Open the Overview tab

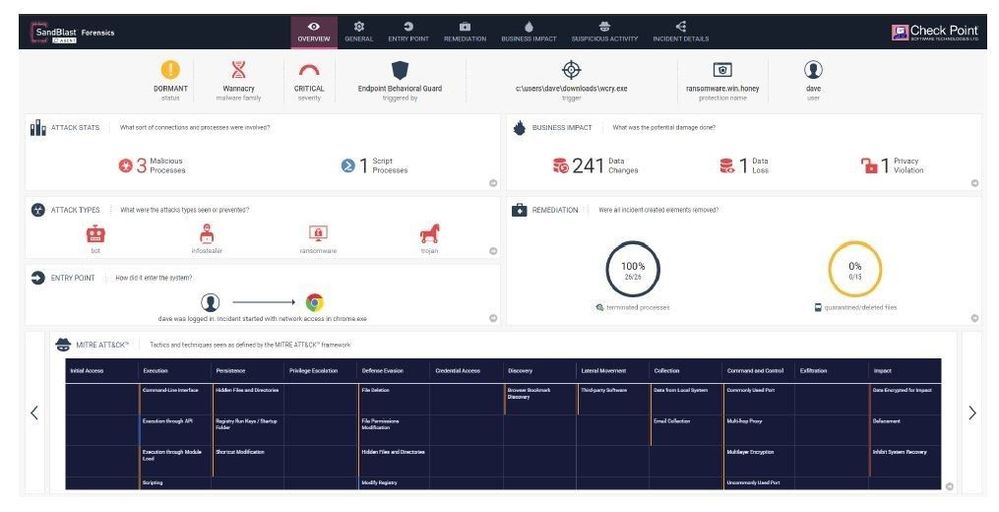pos(313,32)
